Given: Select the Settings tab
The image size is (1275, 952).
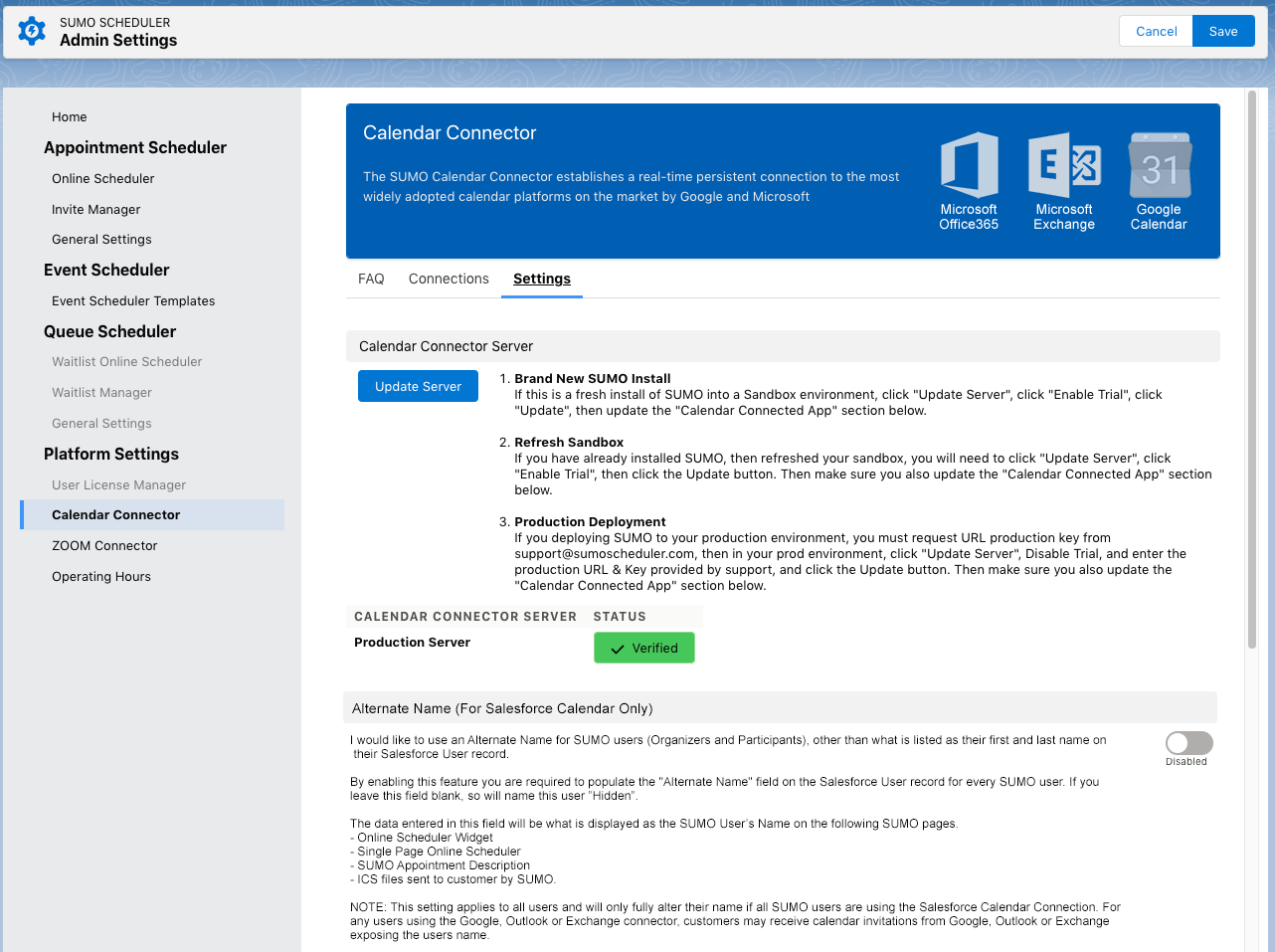Looking at the screenshot, I should tap(542, 279).
